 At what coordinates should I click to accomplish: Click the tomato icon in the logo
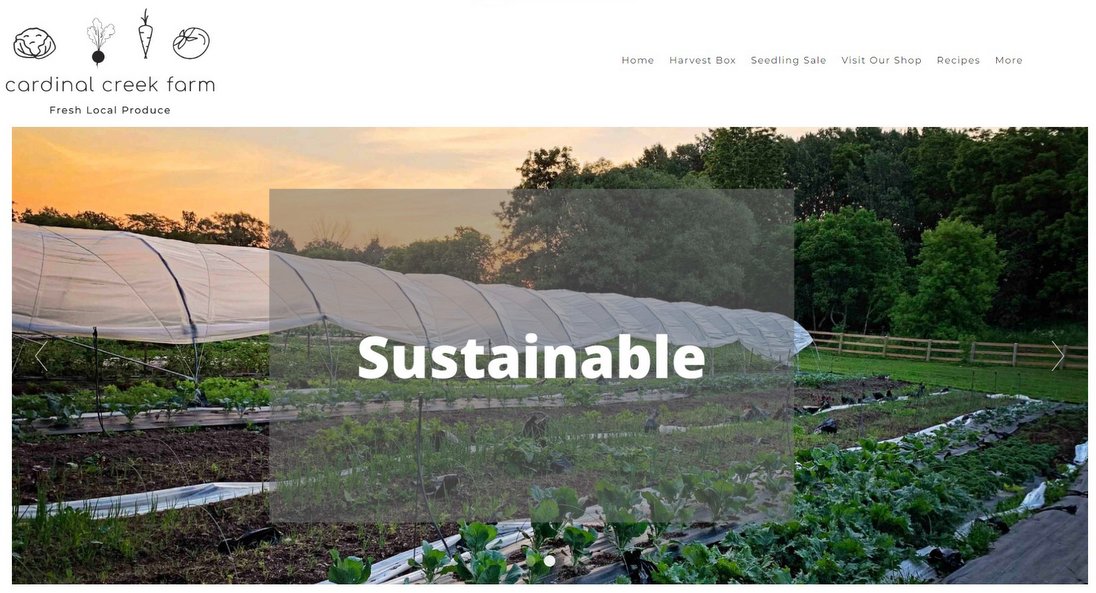click(x=192, y=43)
